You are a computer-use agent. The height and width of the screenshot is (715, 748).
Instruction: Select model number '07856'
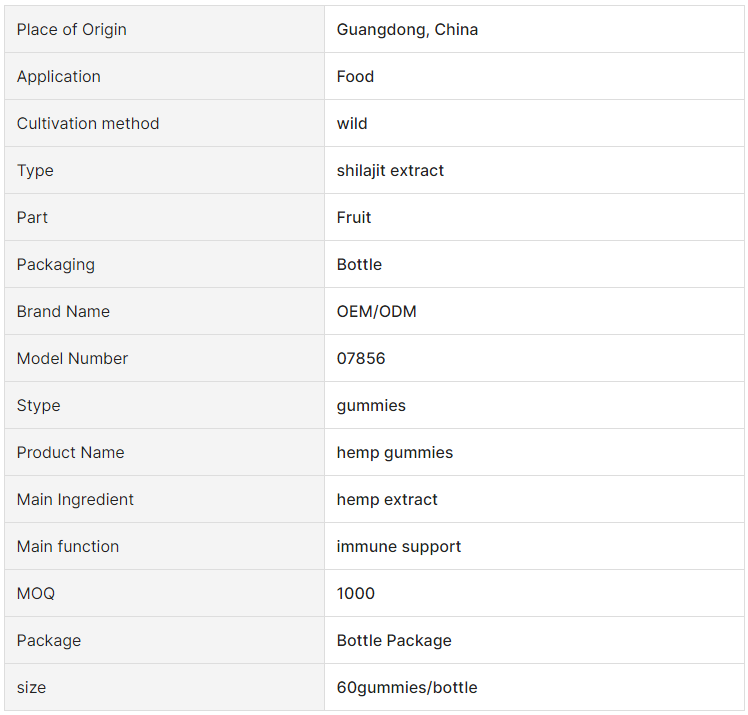361,358
